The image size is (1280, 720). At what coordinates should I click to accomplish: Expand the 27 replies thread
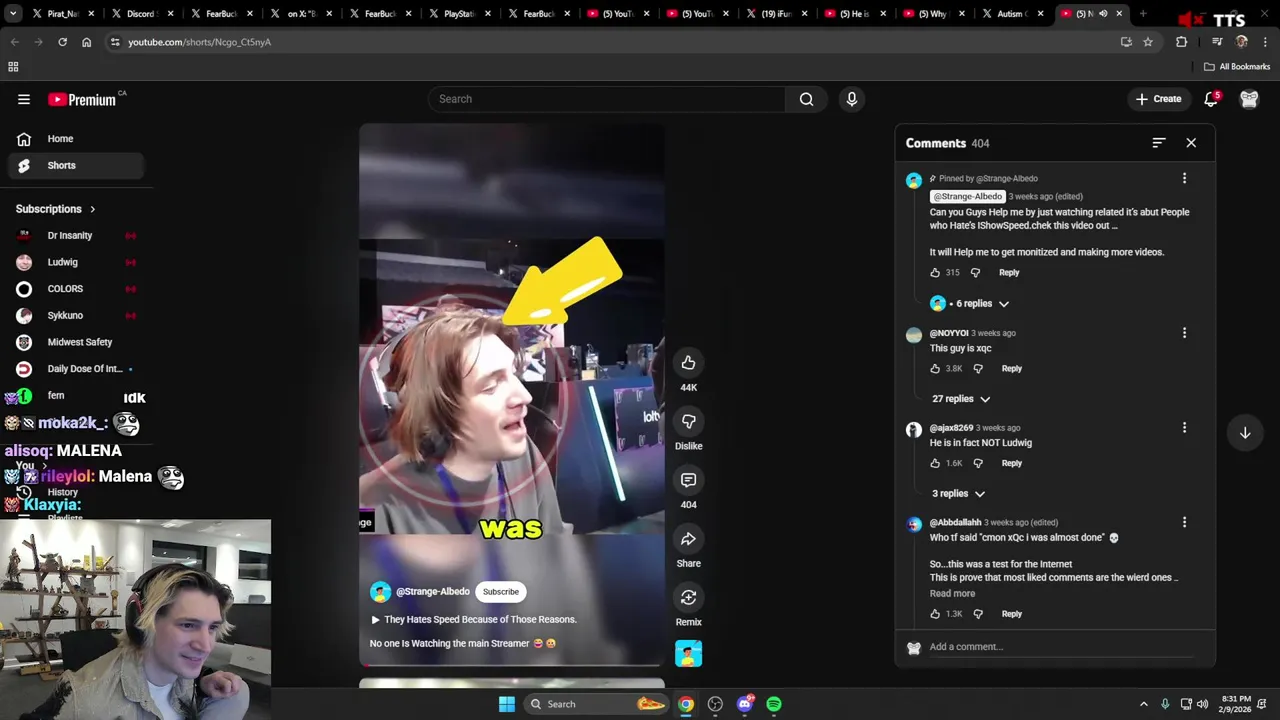click(961, 399)
